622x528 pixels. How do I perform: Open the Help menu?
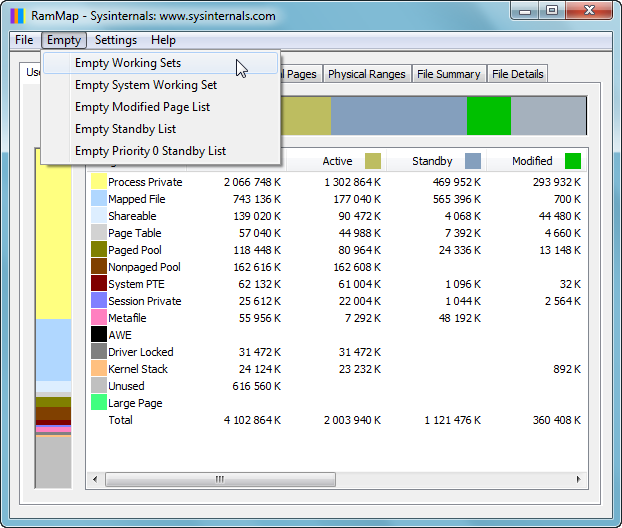[x=163, y=40]
